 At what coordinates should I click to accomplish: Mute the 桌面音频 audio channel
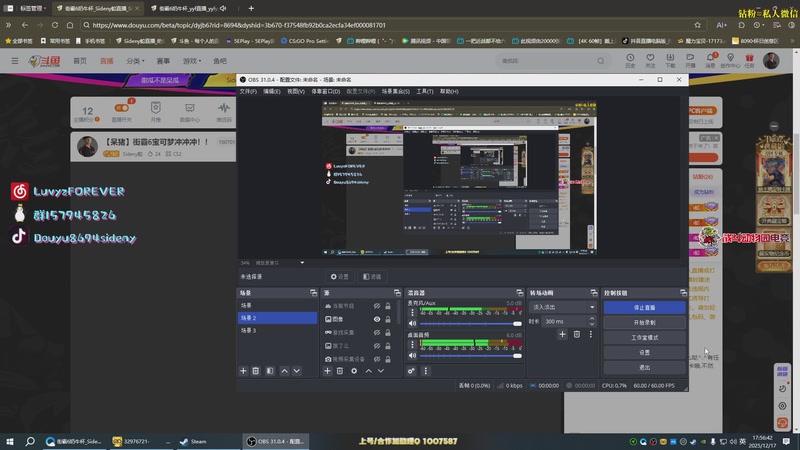tap(412, 355)
